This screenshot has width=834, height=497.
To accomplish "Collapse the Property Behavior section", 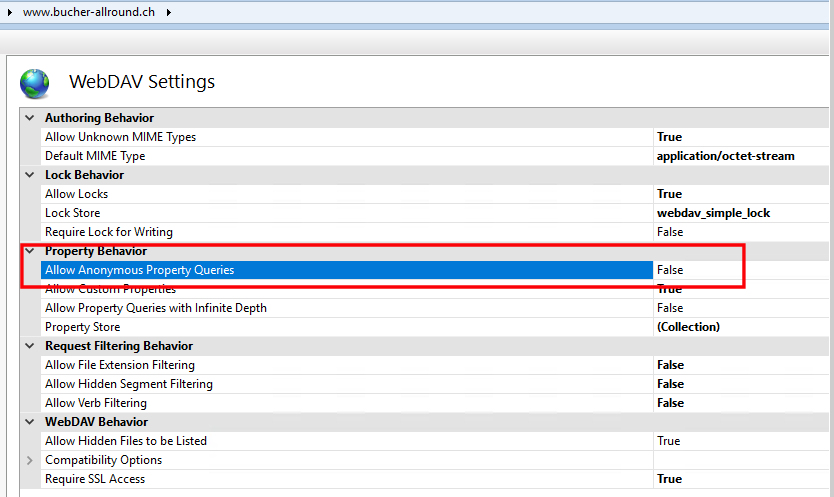I will pyautogui.click(x=30, y=251).
